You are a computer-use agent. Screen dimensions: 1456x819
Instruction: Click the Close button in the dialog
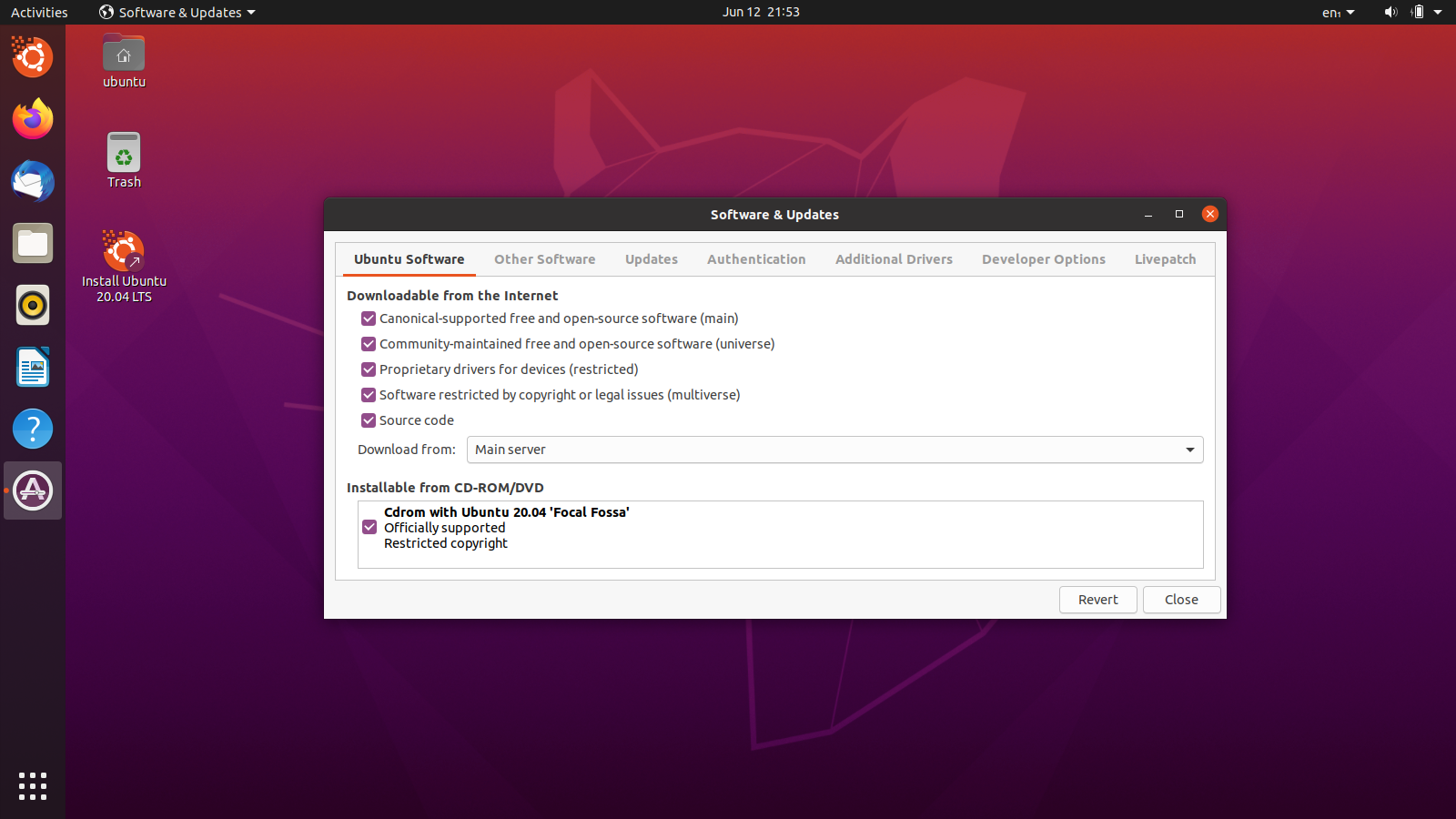coord(1181,600)
